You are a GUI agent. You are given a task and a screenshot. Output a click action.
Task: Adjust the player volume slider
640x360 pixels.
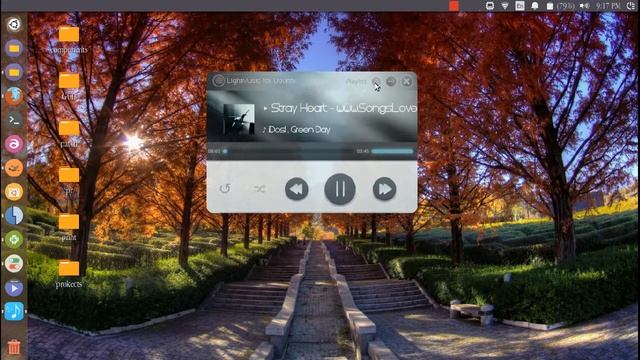(392, 151)
